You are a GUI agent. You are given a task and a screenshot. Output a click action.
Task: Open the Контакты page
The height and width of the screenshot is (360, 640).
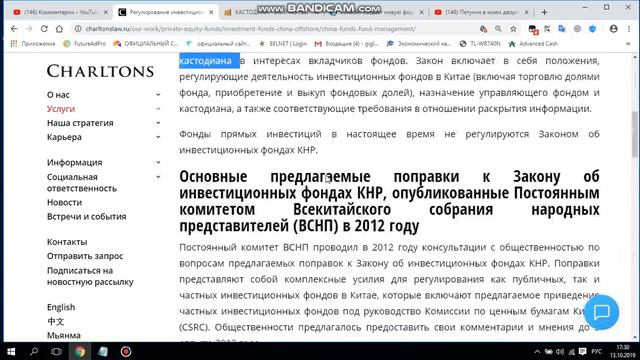(x=67, y=242)
